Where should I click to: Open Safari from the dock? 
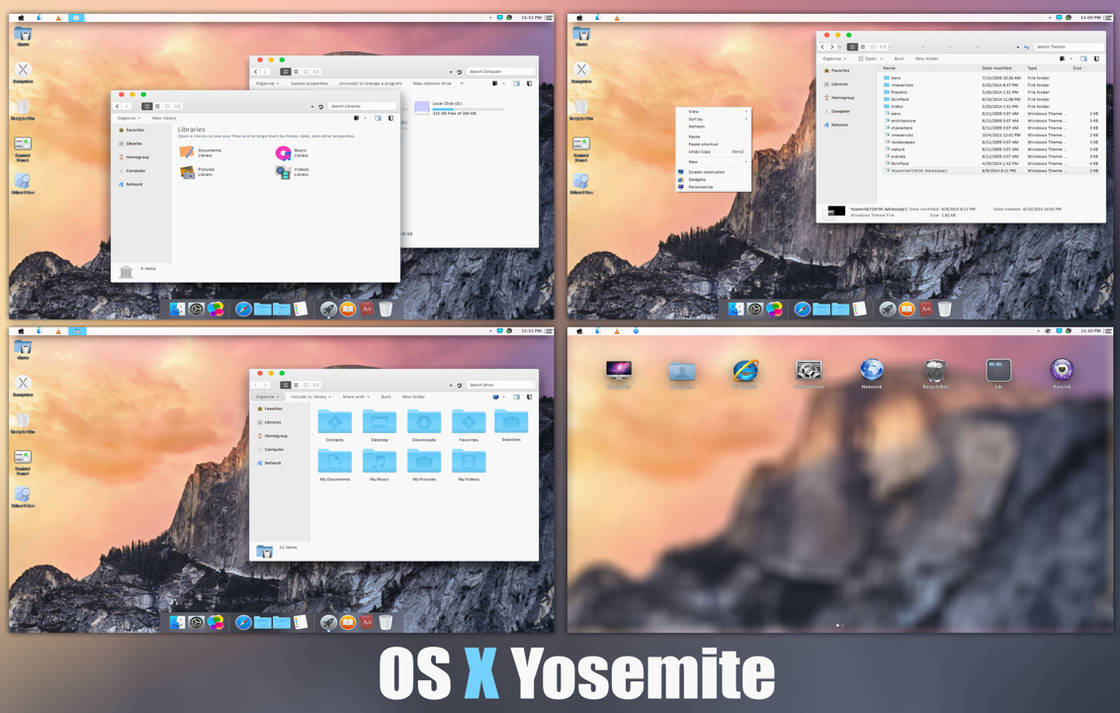pos(243,308)
